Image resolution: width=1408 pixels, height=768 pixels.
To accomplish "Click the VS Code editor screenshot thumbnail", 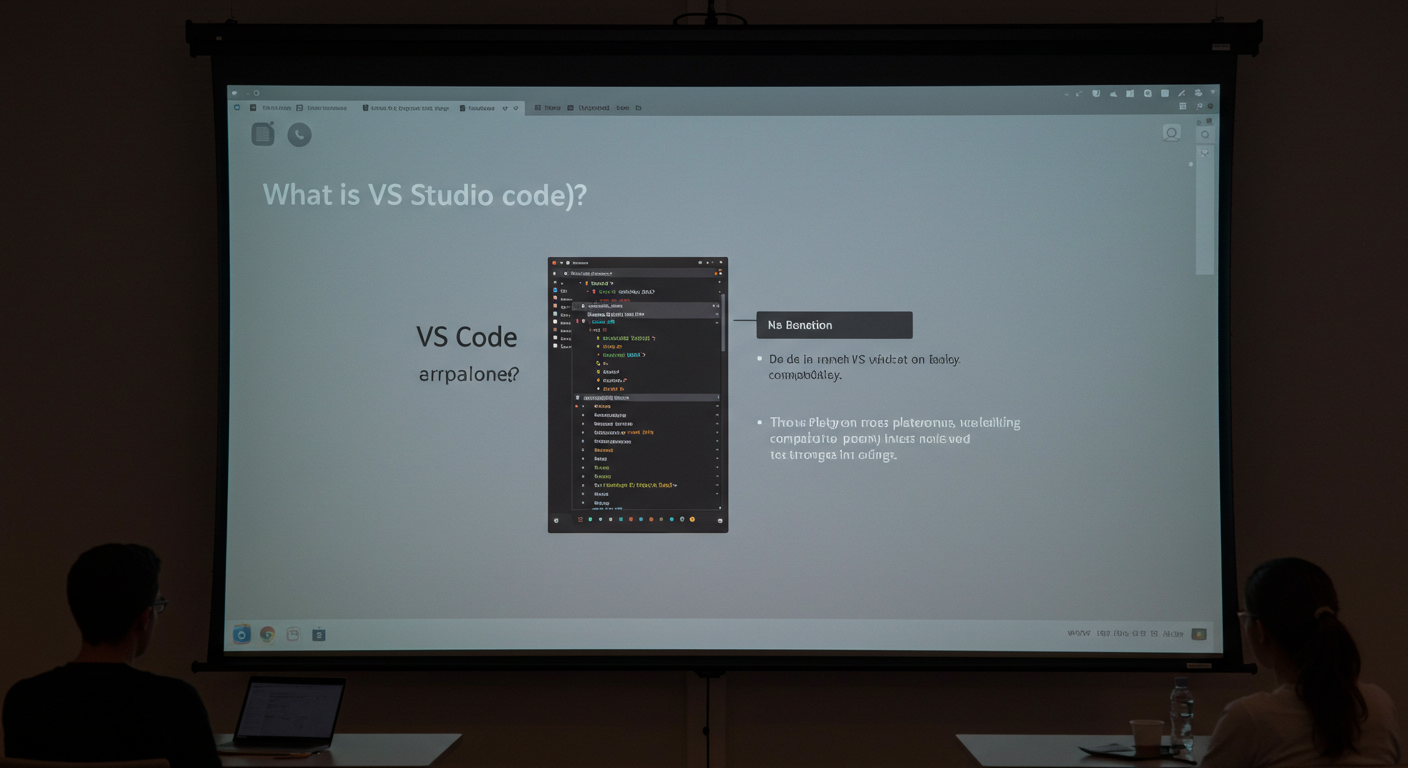I will tap(638, 395).
